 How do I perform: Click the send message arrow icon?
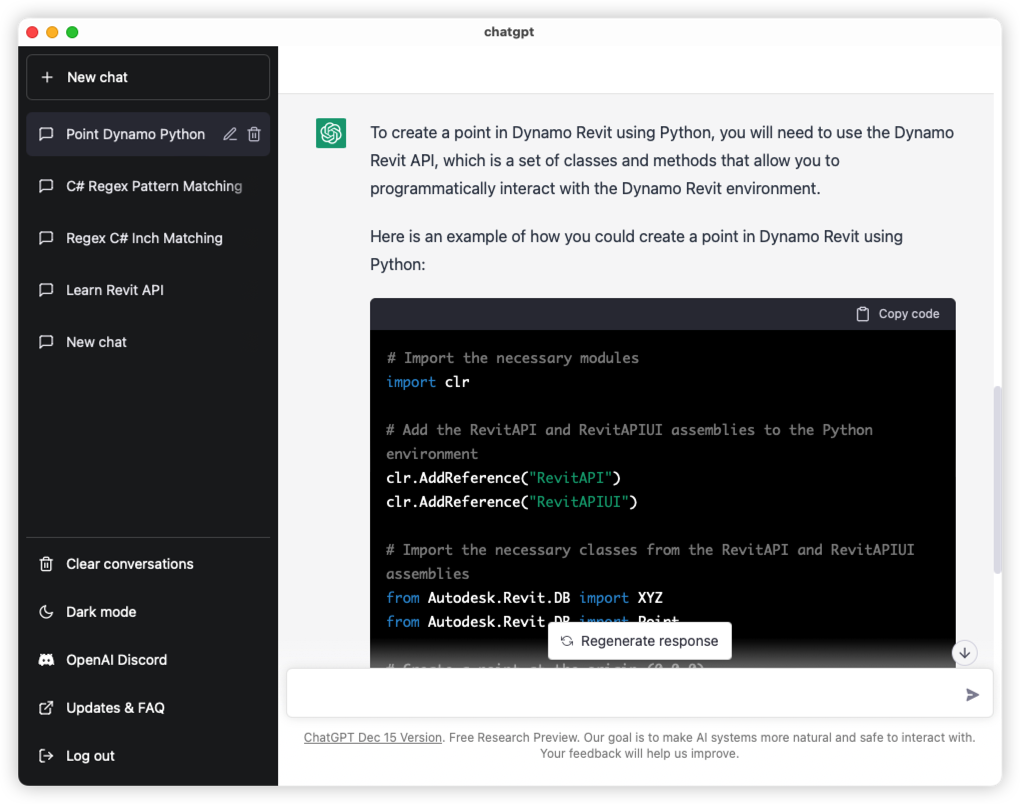972,694
